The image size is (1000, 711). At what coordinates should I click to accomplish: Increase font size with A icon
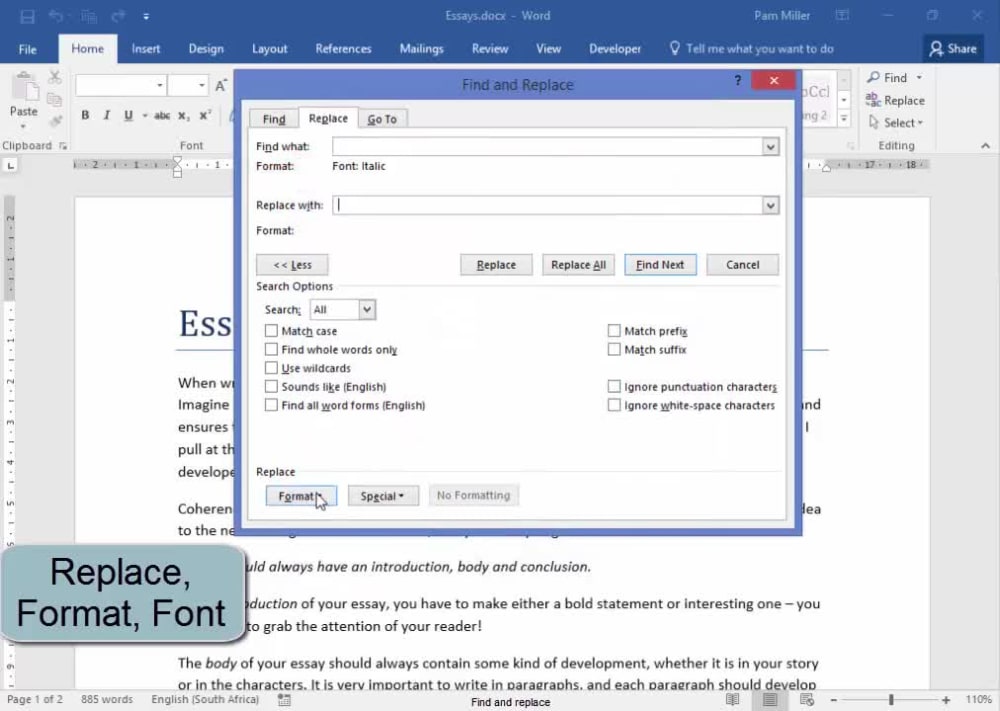(221, 85)
